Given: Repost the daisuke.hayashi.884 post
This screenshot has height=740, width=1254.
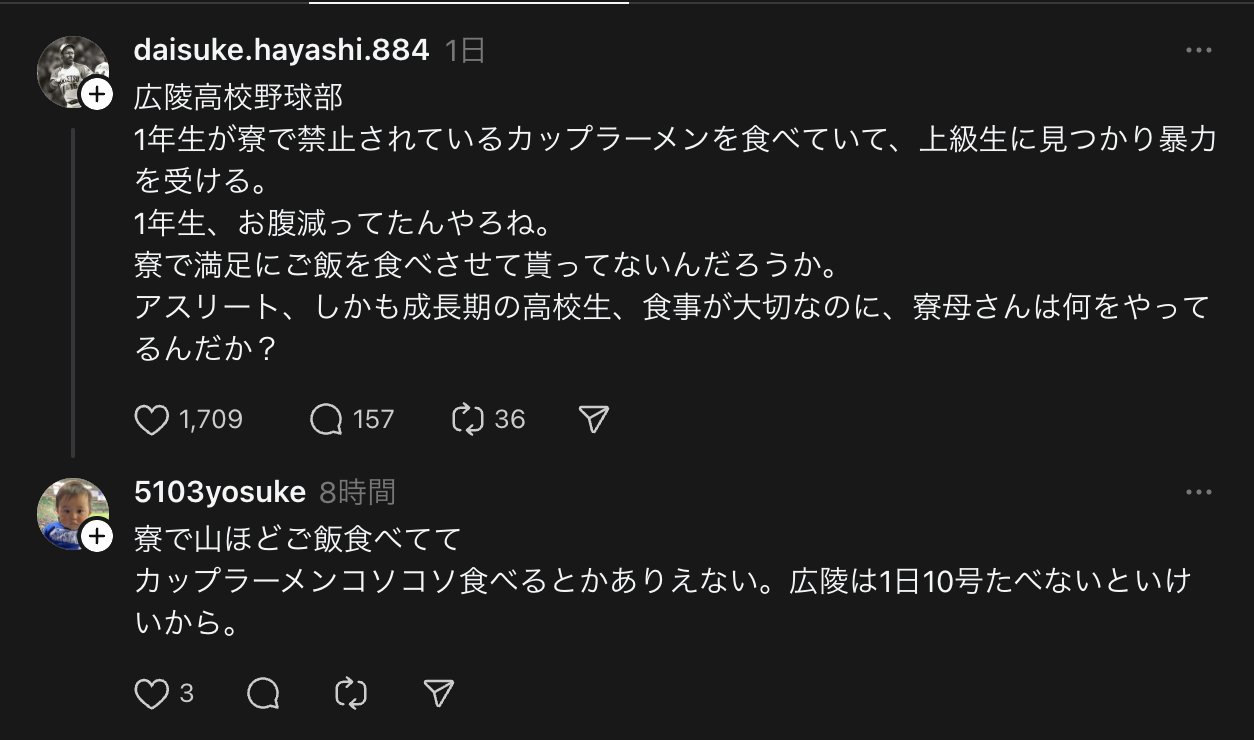Looking at the screenshot, I should click(467, 419).
